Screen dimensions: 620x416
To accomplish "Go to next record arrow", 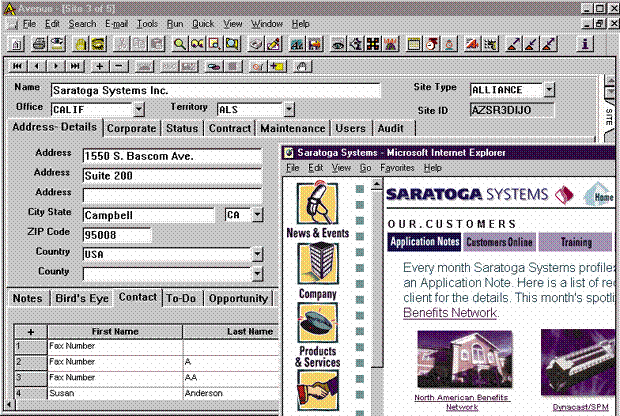I will coord(56,66).
